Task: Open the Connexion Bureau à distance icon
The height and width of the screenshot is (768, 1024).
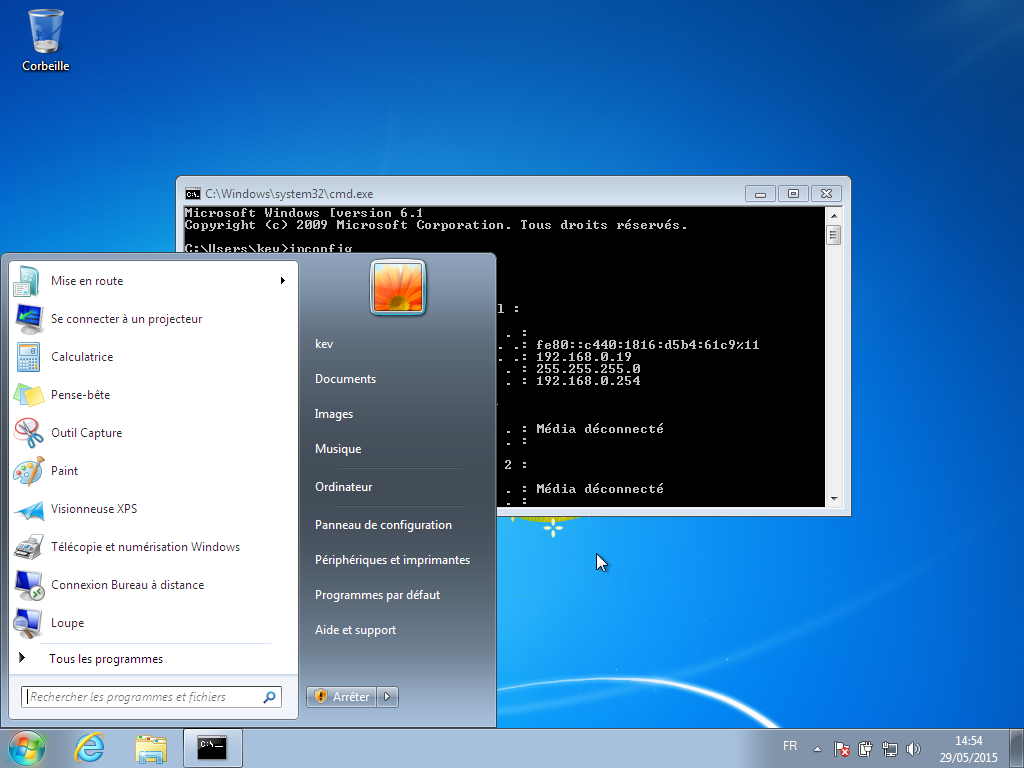Action: [x=29, y=584]
